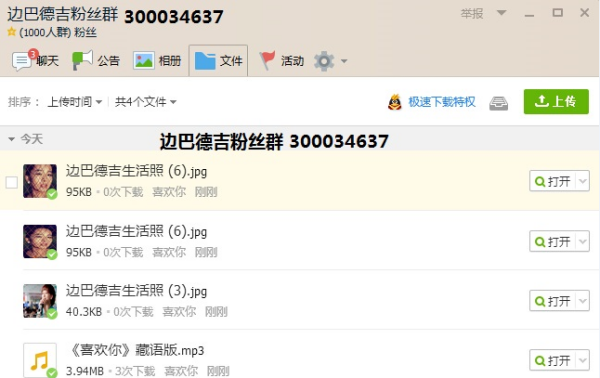Expand the arrow next to settings gear
This screenshot has width=600, height=378.
(344, 61)
